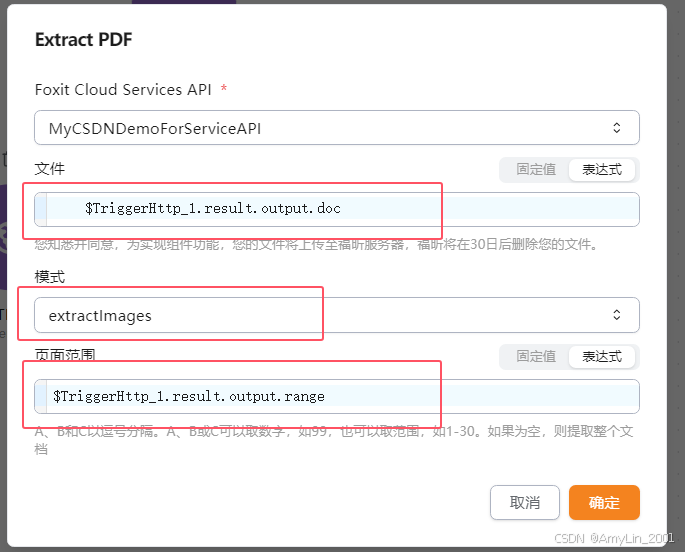The height and width of the screenshot is (552, 685).
Task: Click the 文件 expression input field
Action: pyautogui.click(x=337, y=209)
